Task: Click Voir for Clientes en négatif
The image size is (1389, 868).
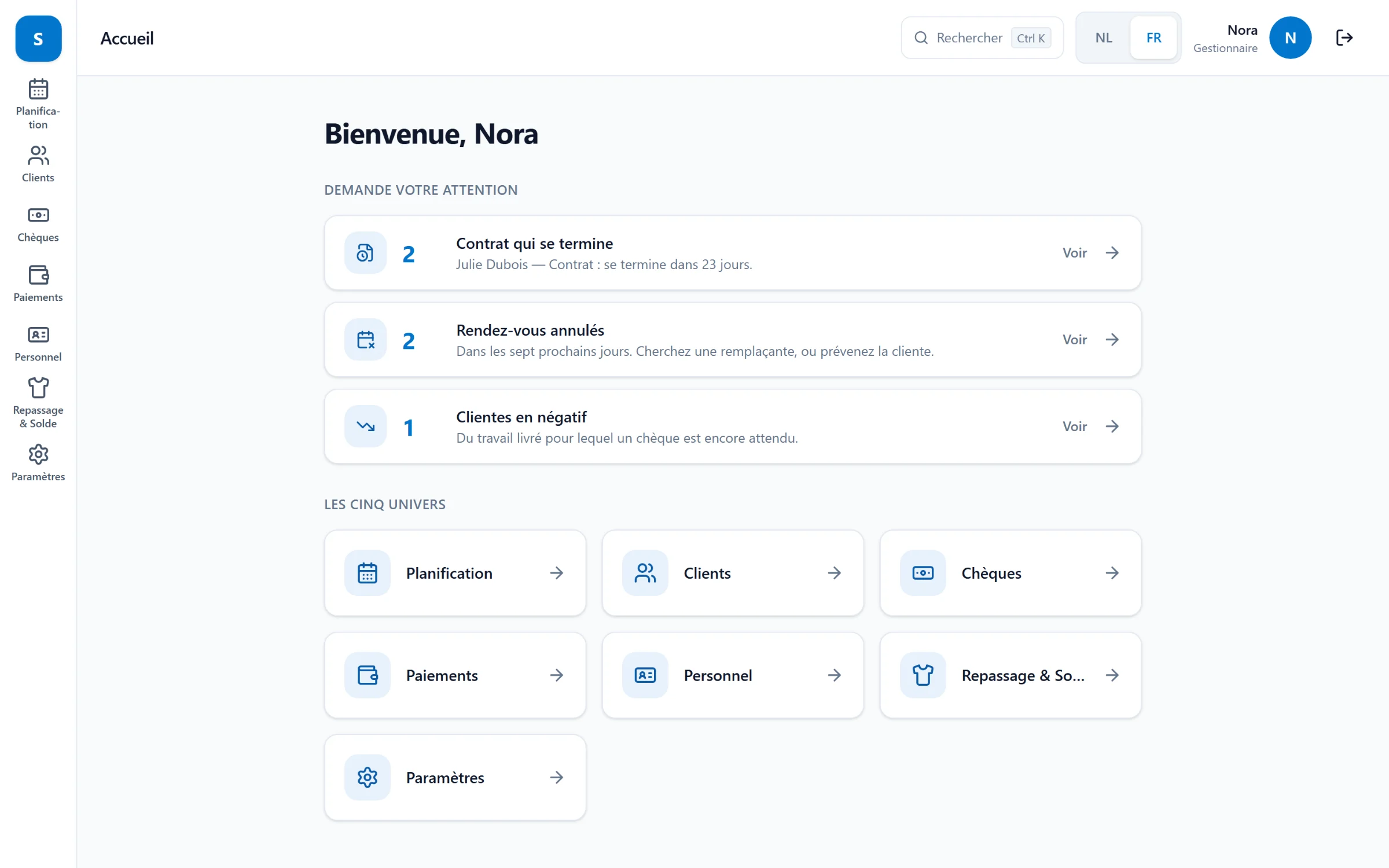Action: click(x=1090, y=426)
